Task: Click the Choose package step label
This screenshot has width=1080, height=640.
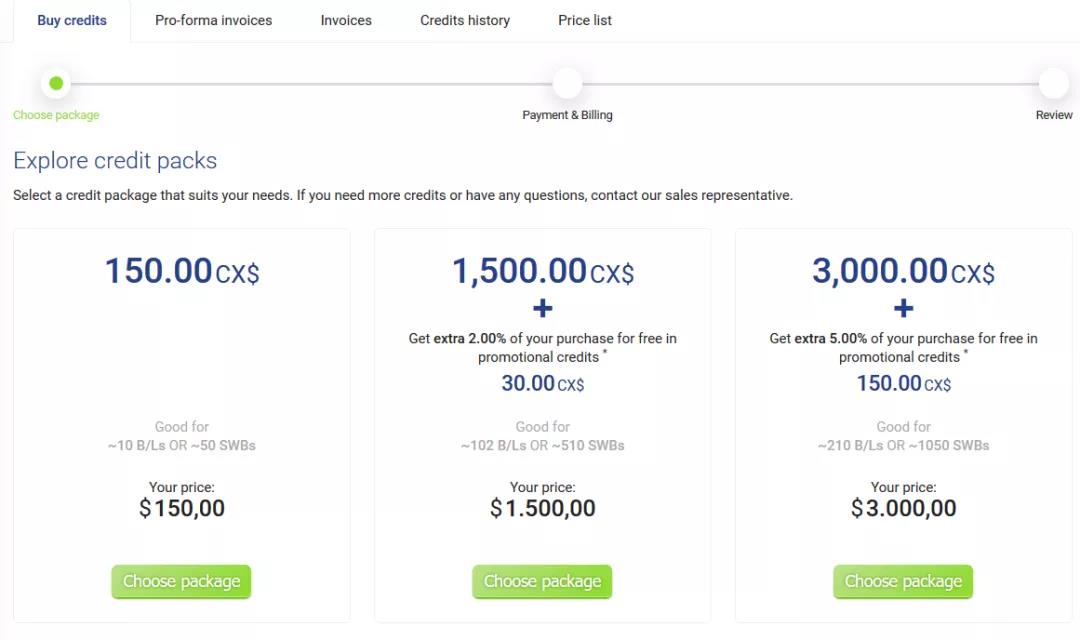Action: point(56,115)
